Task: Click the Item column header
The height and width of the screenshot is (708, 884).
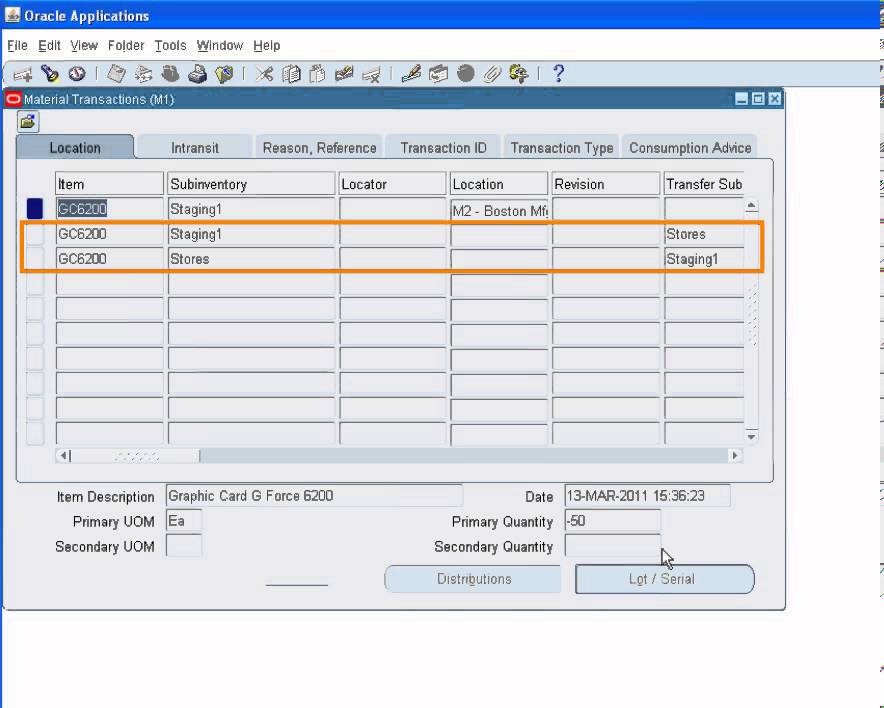Action: click(109, 184)
